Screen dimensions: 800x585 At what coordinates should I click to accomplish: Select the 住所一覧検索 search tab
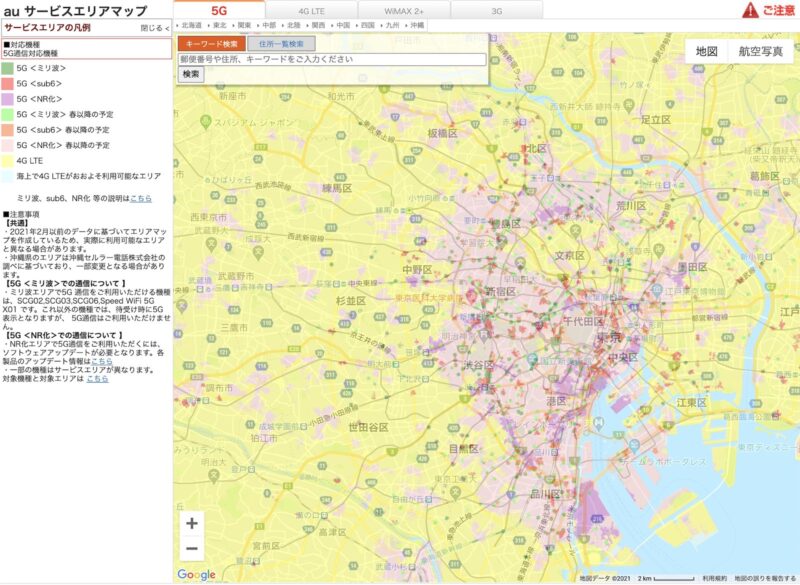pyautogui.click(x=281, y=44)
